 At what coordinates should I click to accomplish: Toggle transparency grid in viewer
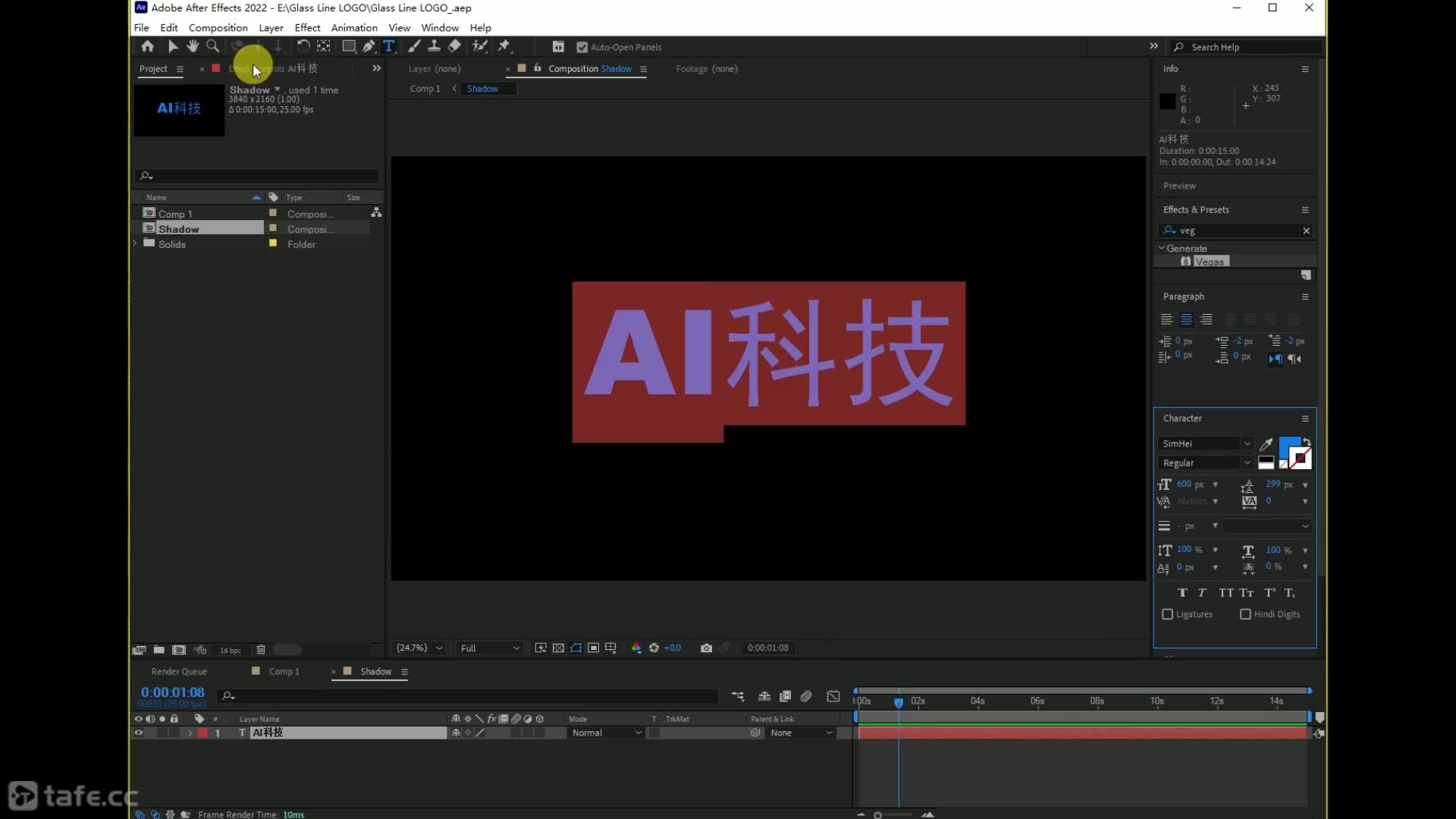coord(558,648)
